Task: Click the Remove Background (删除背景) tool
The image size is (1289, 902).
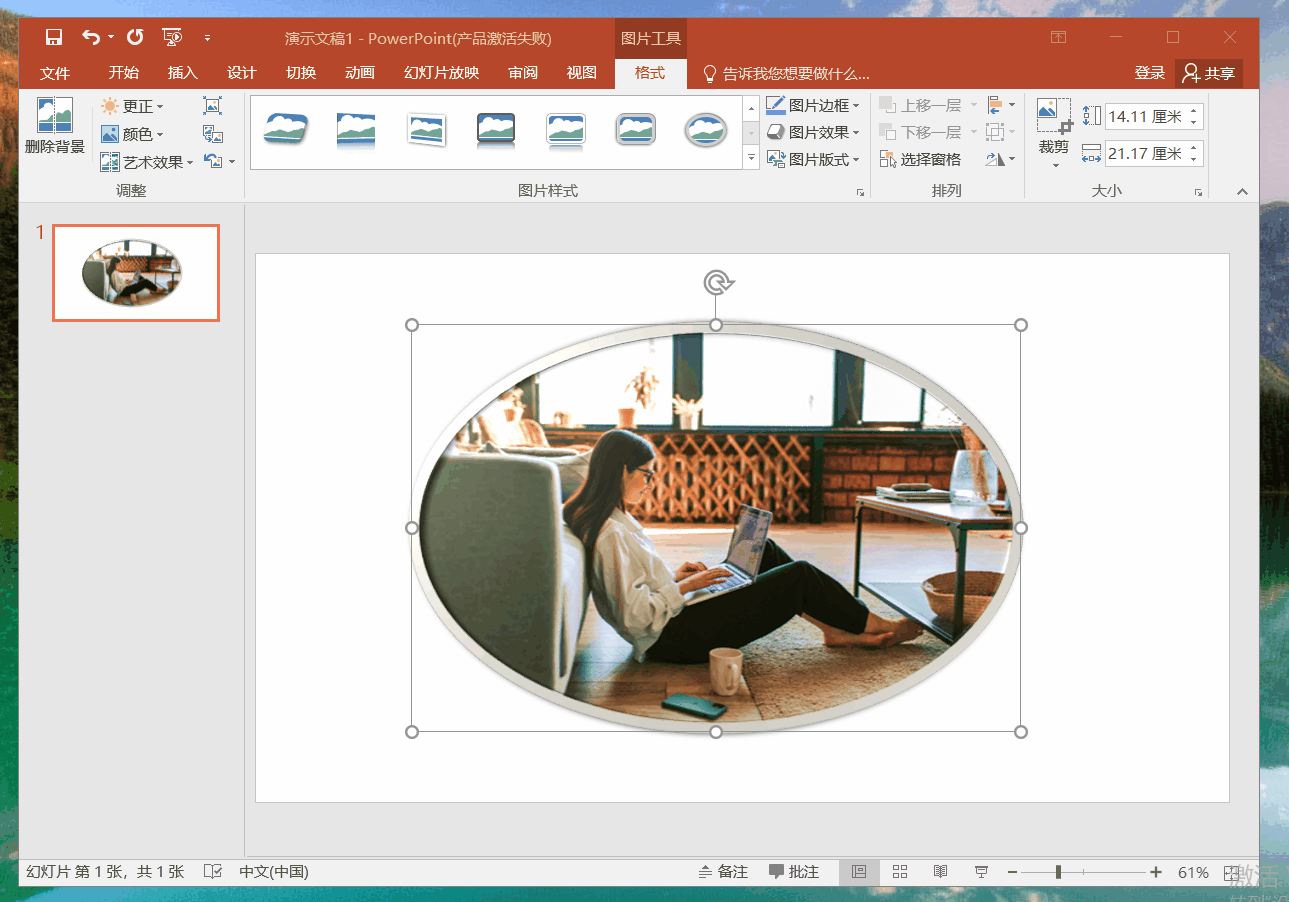Action: pos(54,126)
